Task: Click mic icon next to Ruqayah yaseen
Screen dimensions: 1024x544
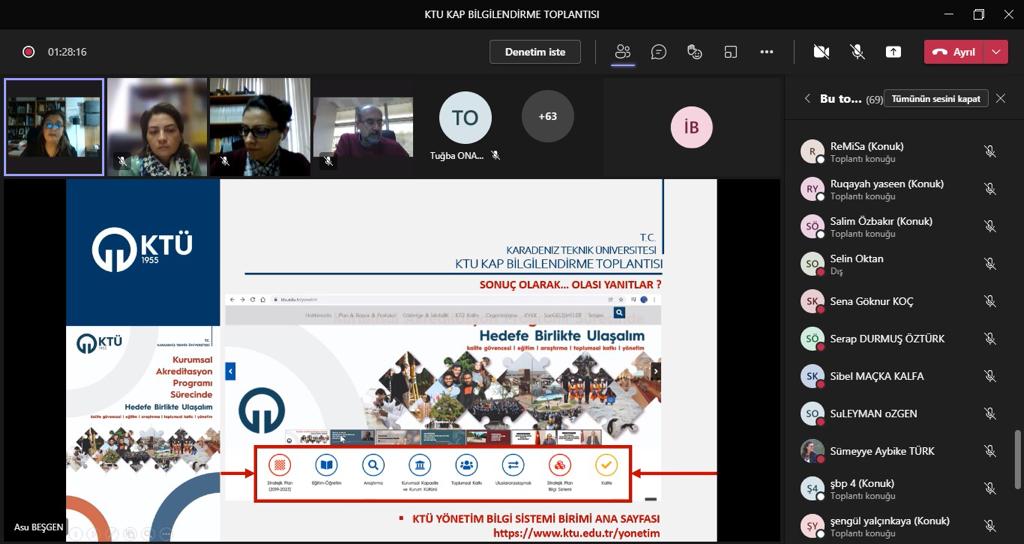Action: pos(990,189)
